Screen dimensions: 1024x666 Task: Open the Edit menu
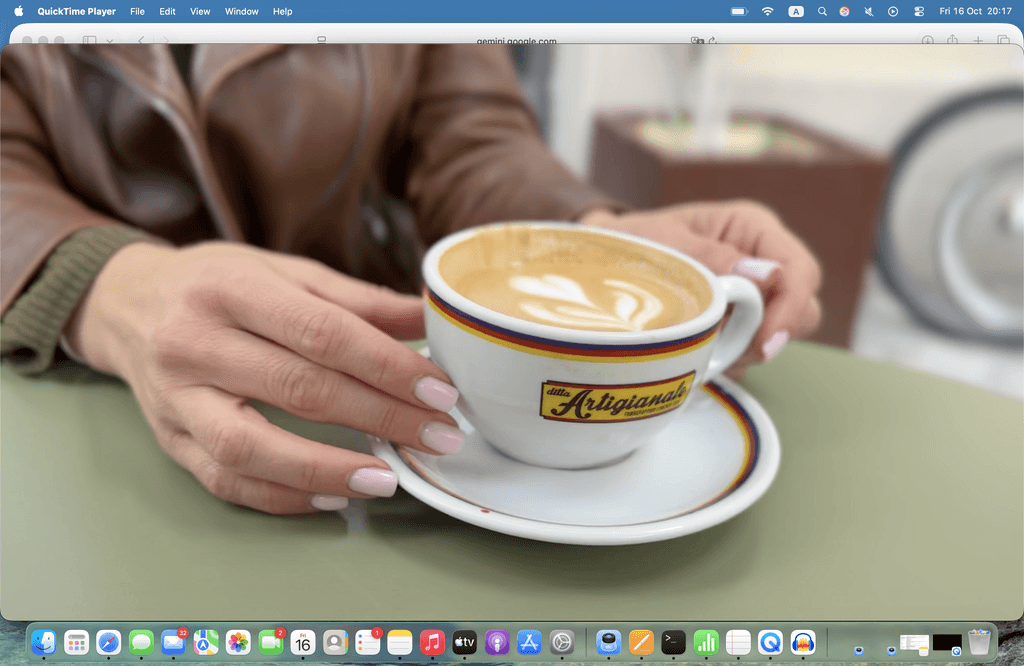coord(167,11)
